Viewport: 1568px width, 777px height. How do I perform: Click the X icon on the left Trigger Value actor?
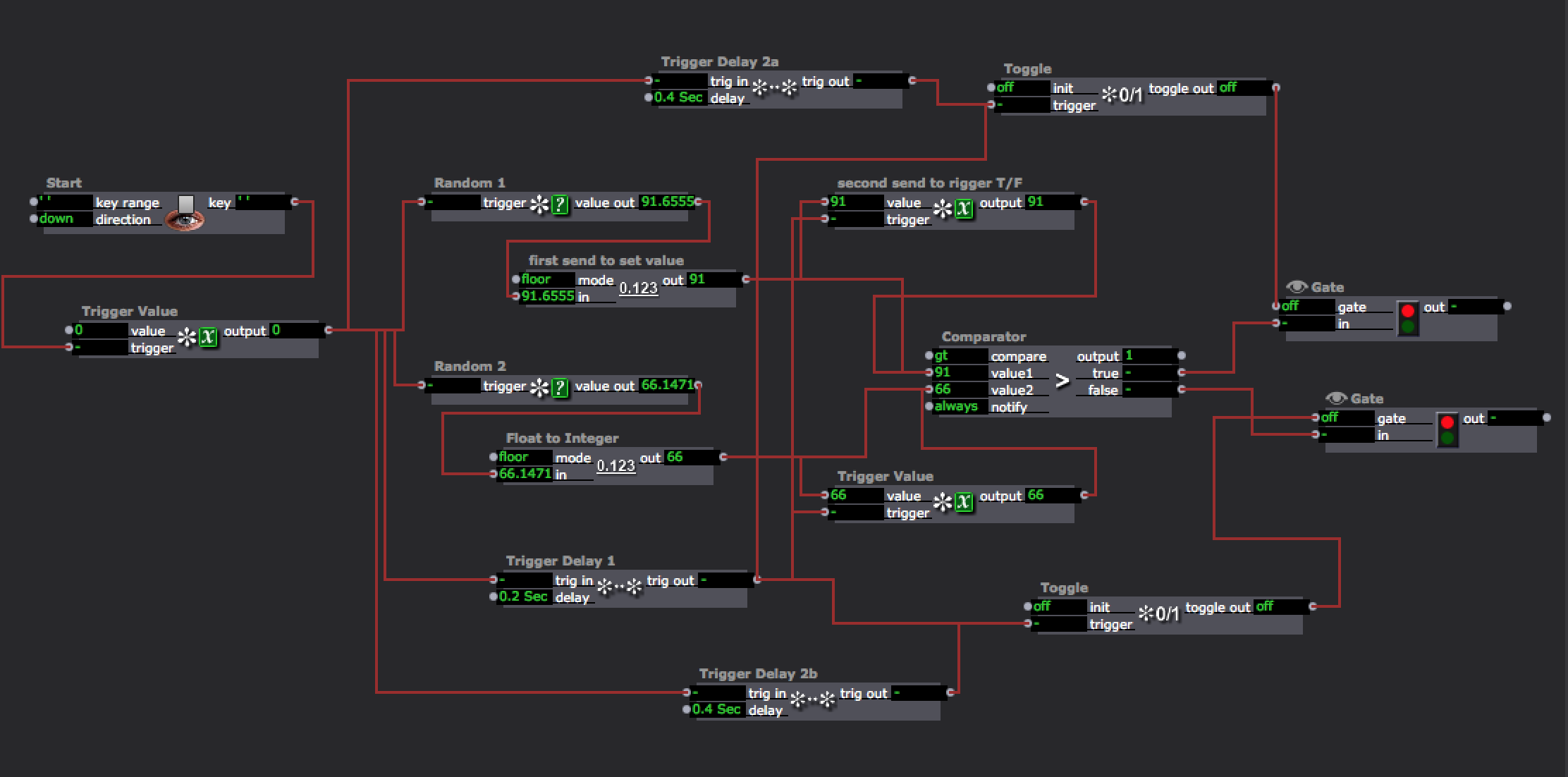(x=208, y=338)
